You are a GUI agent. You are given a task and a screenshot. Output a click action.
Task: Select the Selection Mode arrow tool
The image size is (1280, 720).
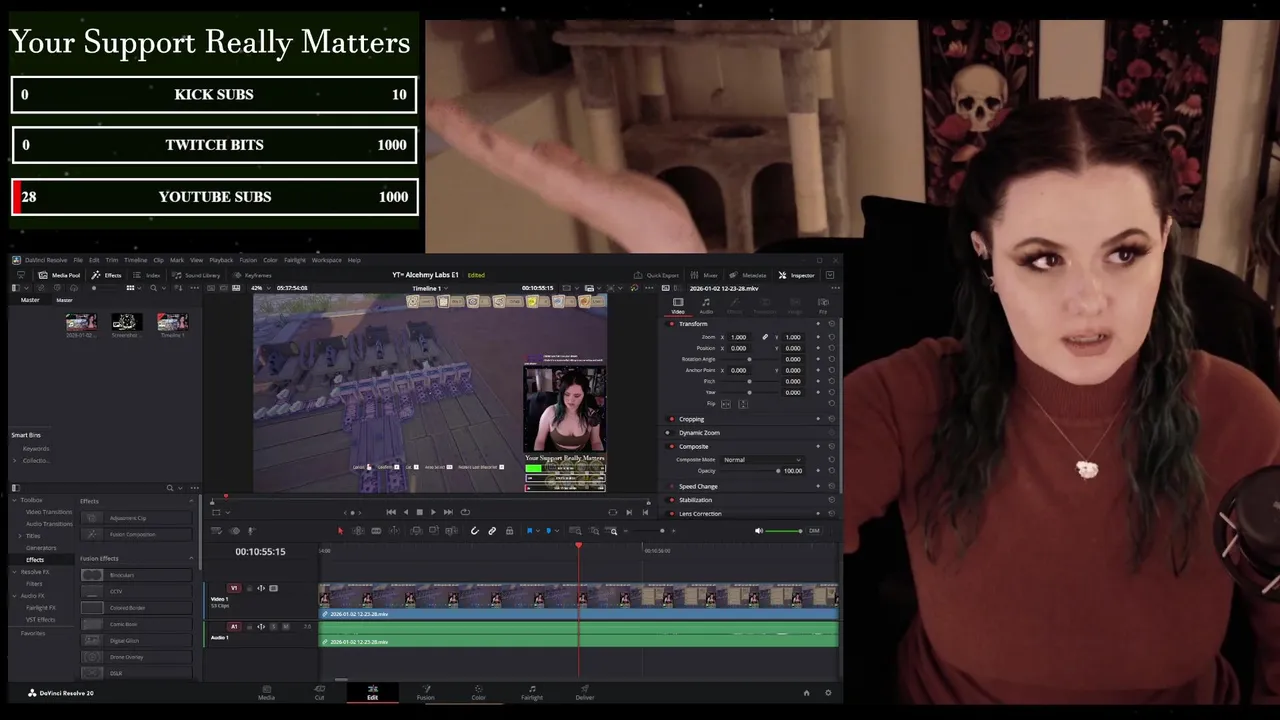click(x=340, y=531)
